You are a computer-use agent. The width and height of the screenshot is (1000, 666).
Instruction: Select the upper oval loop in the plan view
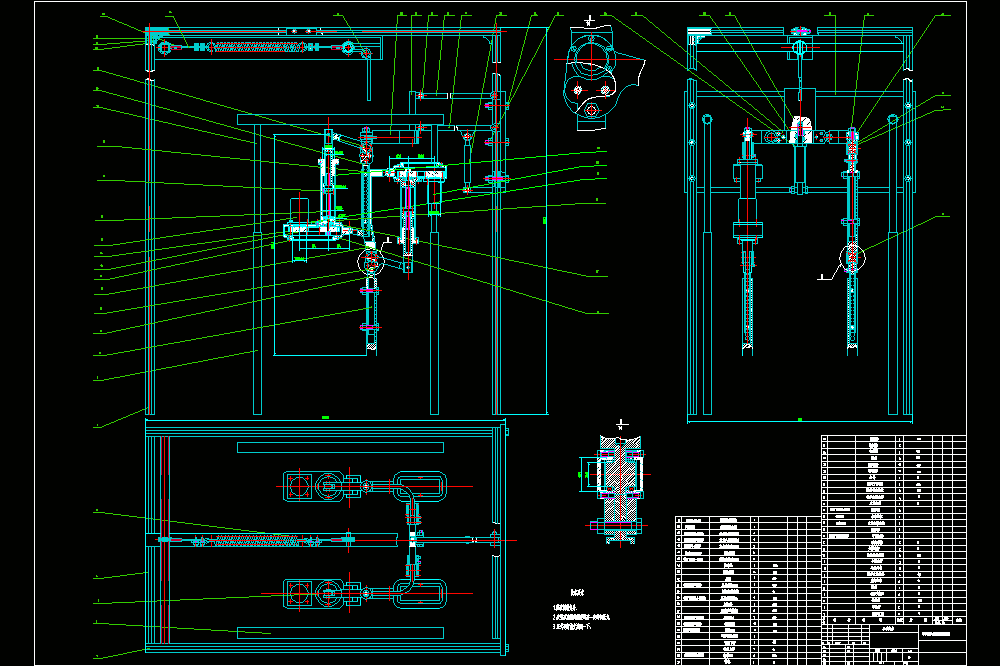pos(420,487)
